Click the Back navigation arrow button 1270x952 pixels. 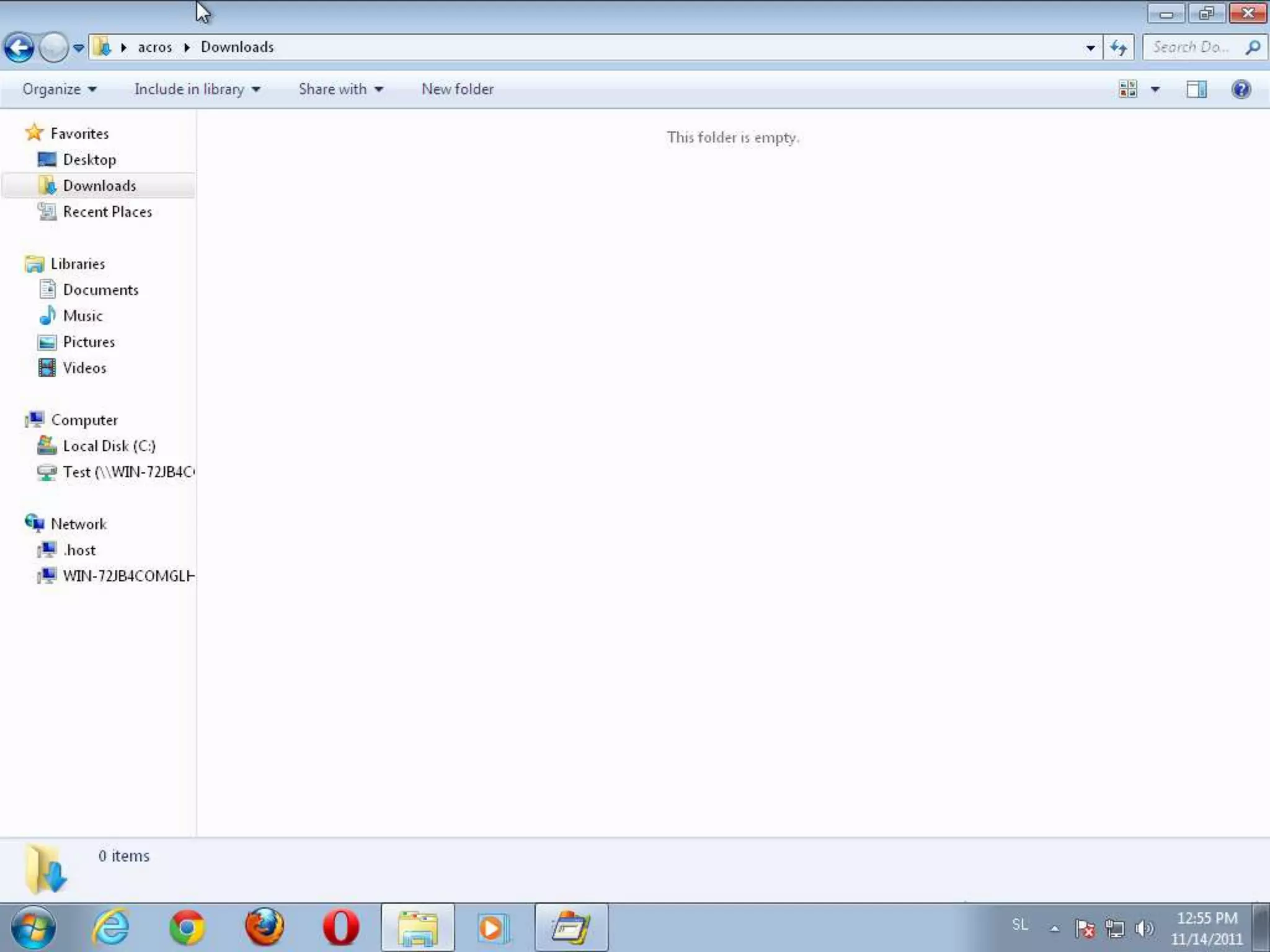coord(19,48)
